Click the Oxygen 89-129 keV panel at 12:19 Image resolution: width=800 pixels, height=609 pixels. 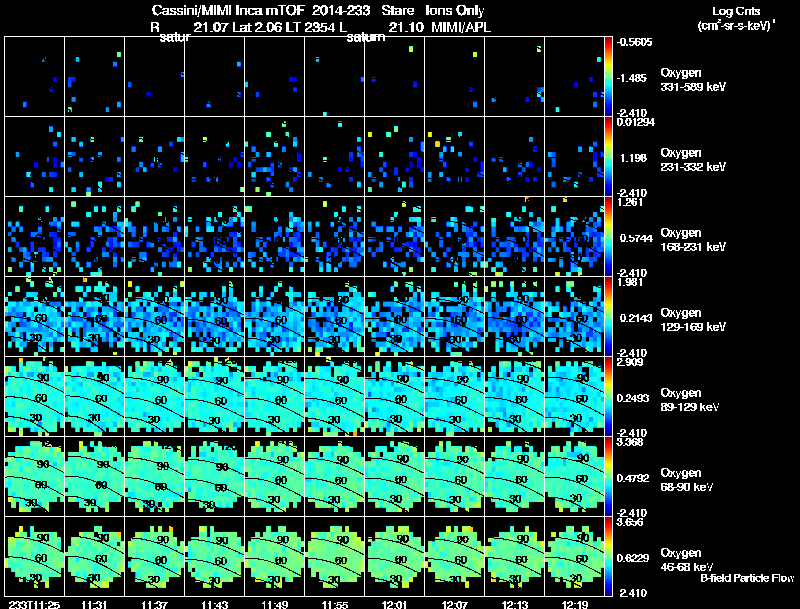[574, 396]
